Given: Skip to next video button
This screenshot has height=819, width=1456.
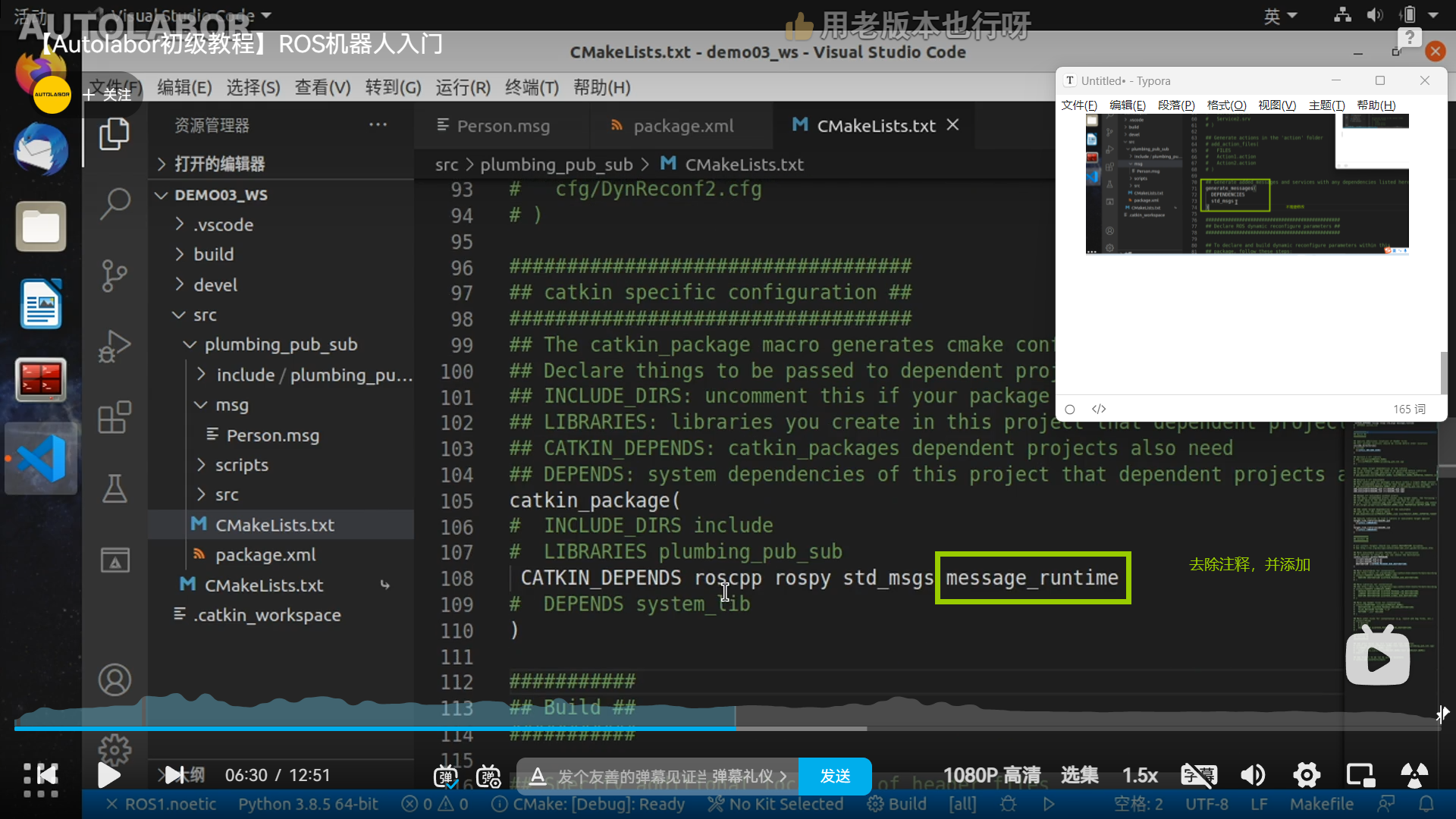Looking at the screenshot, I should [175, 775].
